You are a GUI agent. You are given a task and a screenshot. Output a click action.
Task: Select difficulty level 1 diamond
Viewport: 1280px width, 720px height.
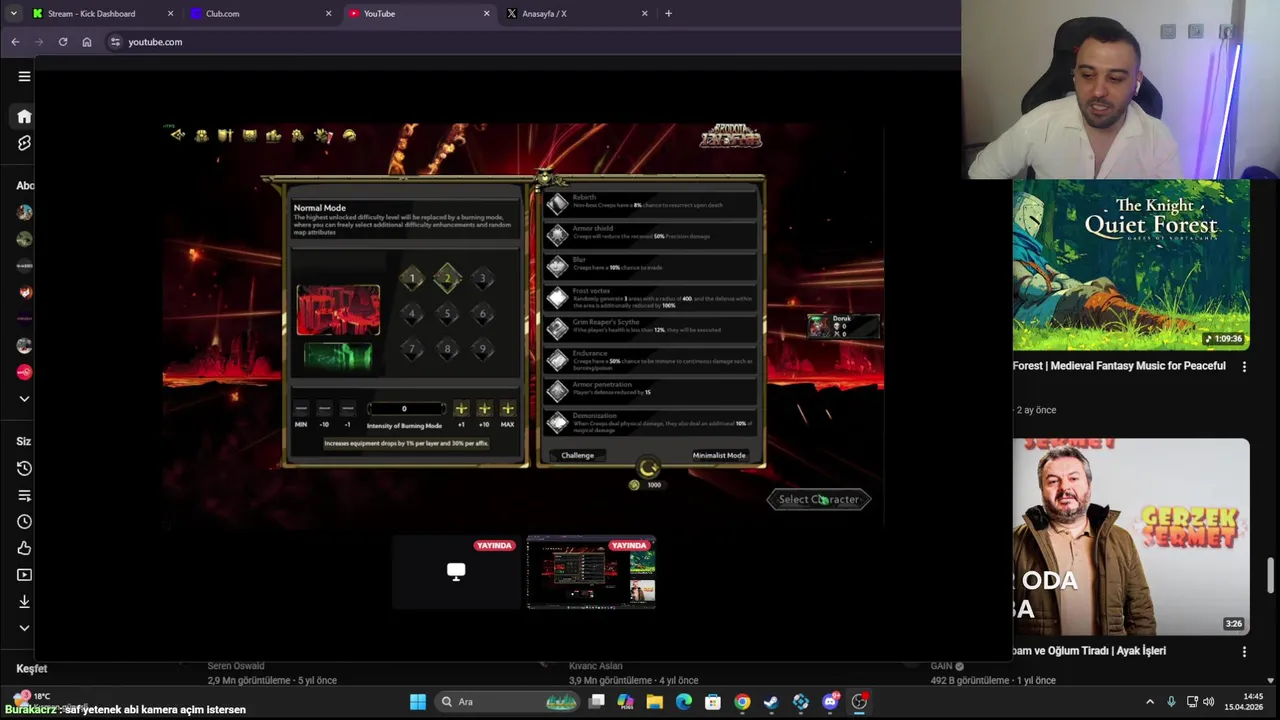412,278
